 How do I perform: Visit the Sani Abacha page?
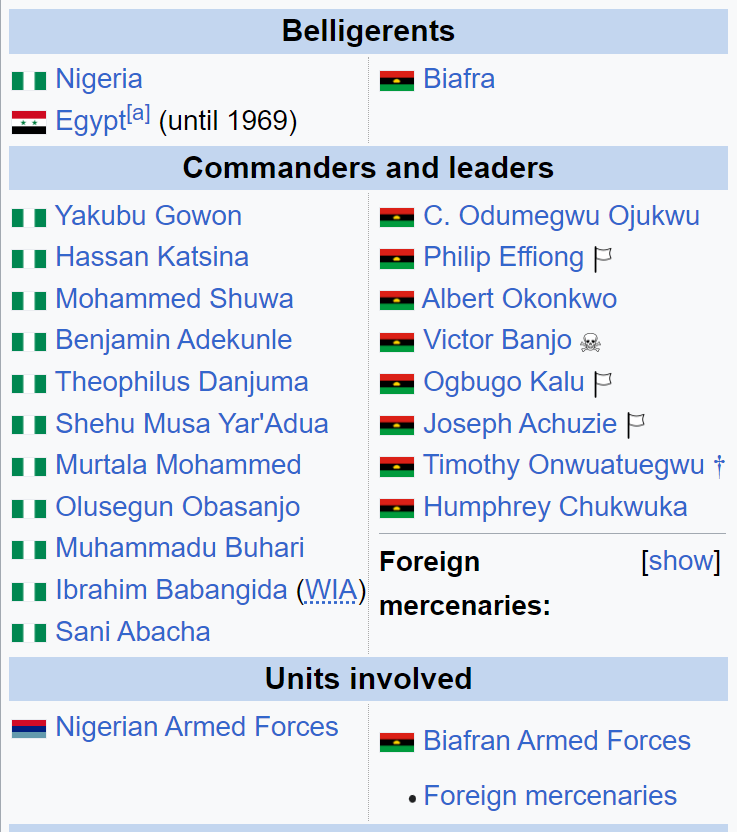point(133,631)
